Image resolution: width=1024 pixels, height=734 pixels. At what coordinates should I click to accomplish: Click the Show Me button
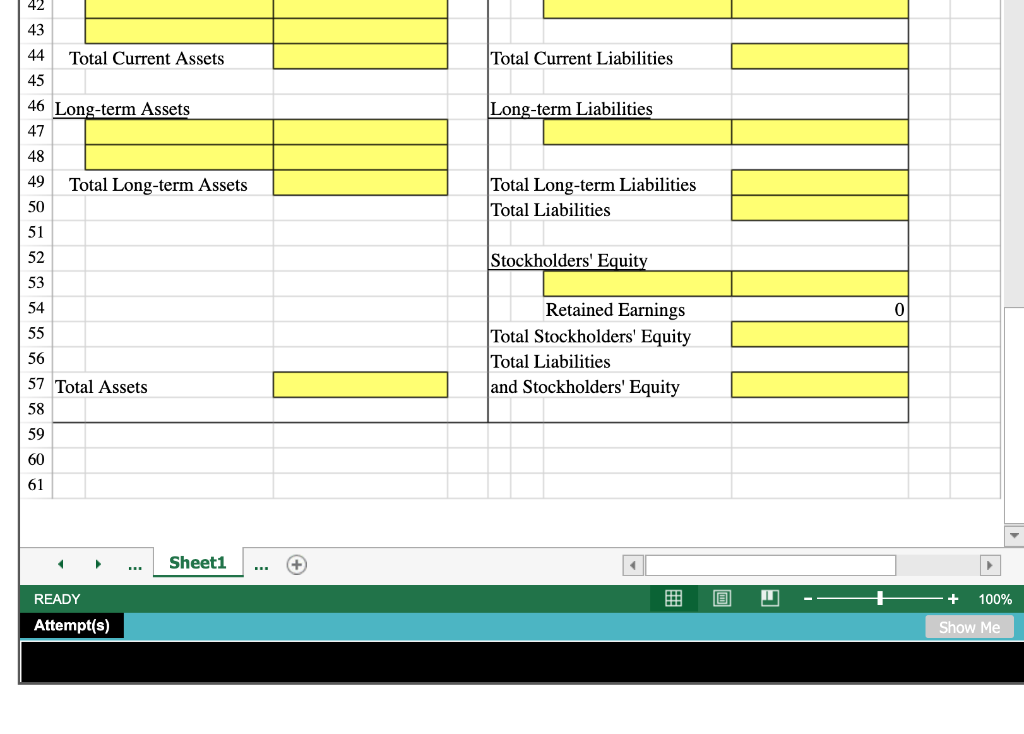[969, 627]
